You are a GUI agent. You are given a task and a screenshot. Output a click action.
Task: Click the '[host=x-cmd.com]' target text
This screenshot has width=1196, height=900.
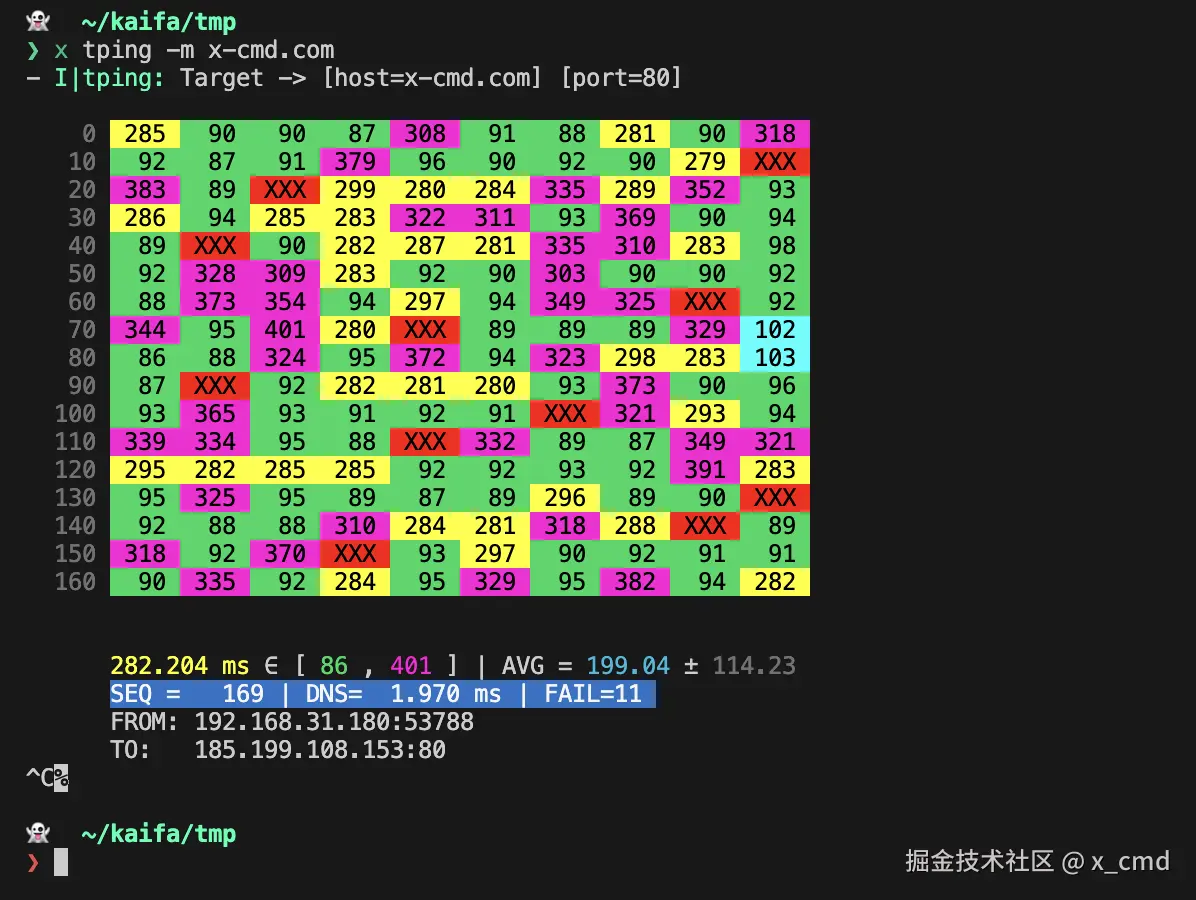click(432, 78)
